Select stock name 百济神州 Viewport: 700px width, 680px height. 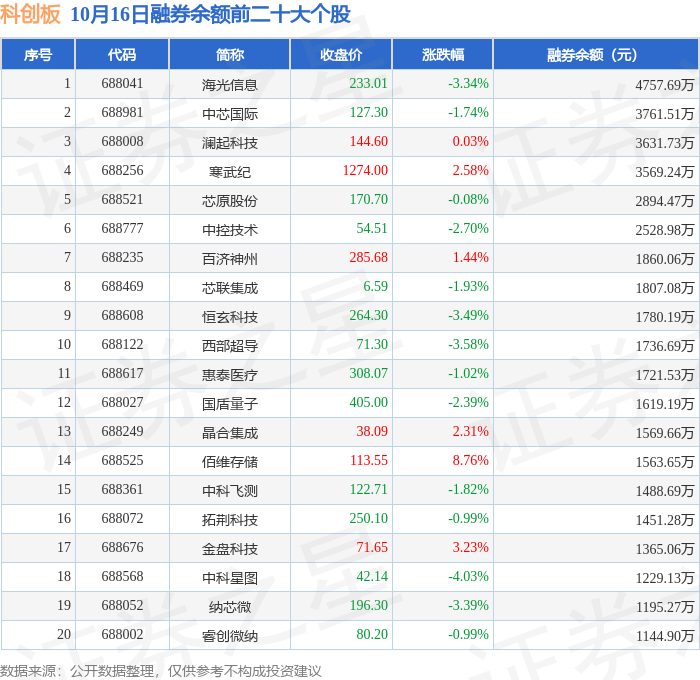(x=229, y=259)
